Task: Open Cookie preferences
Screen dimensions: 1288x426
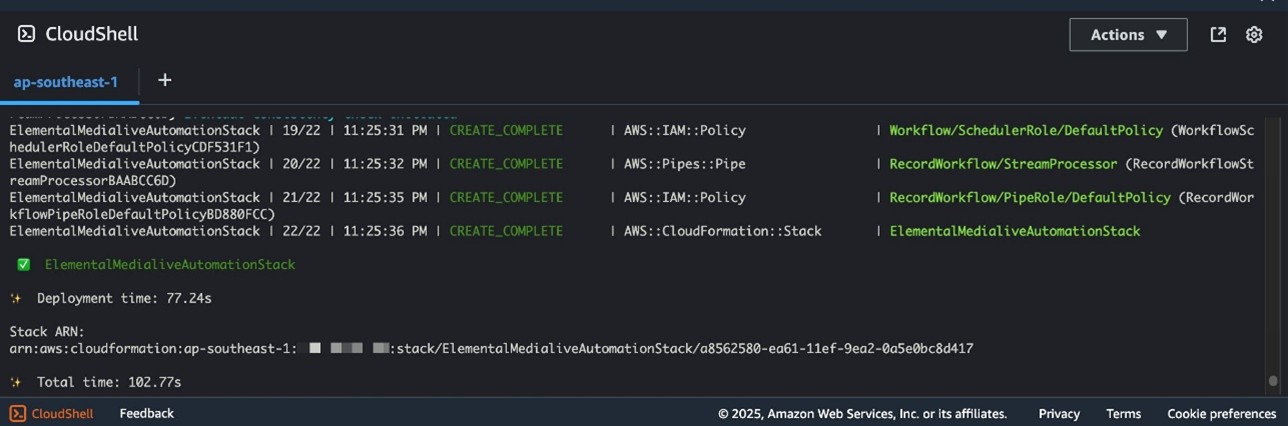Action: pos(1221,413)
